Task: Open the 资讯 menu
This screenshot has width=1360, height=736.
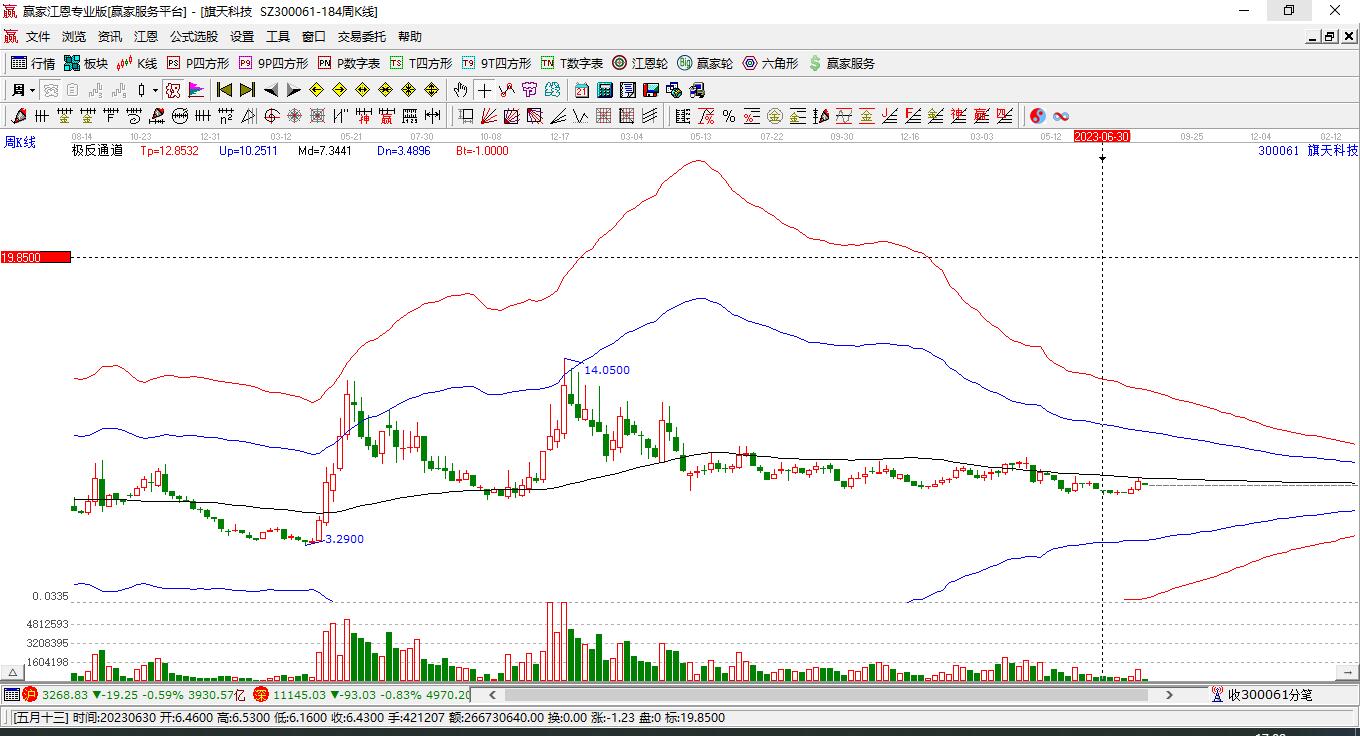Action: pyautogui.click(x=110, y=37)
